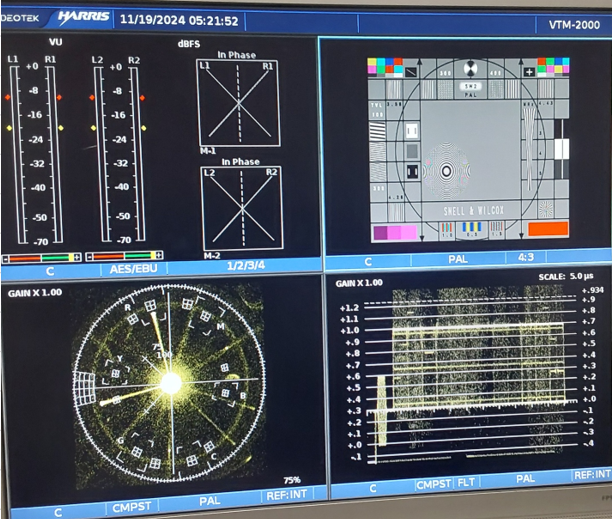Click the SCALE: 5.0 µs readout
Viewport: 612px width, 519px height.
point(566,276)
